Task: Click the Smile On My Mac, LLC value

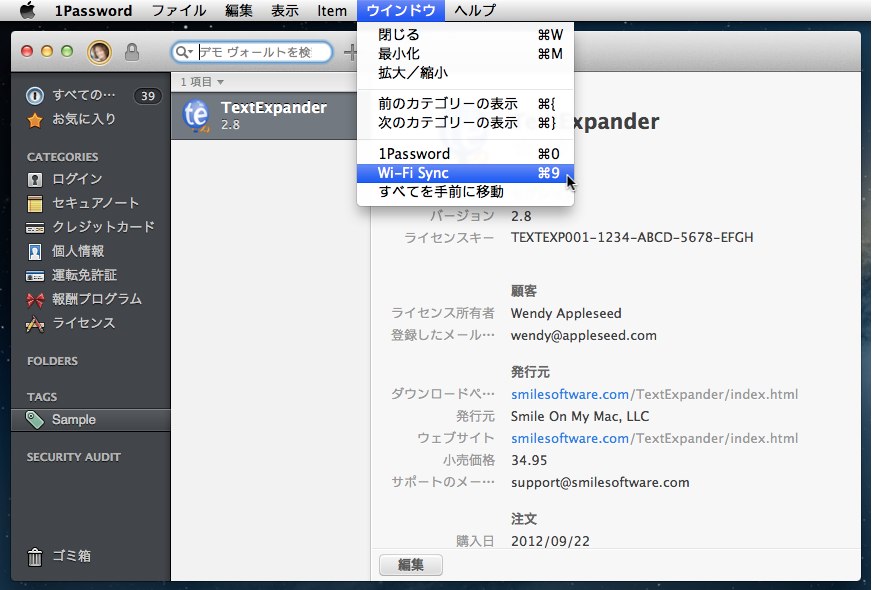Action: (x=580, y=417)
